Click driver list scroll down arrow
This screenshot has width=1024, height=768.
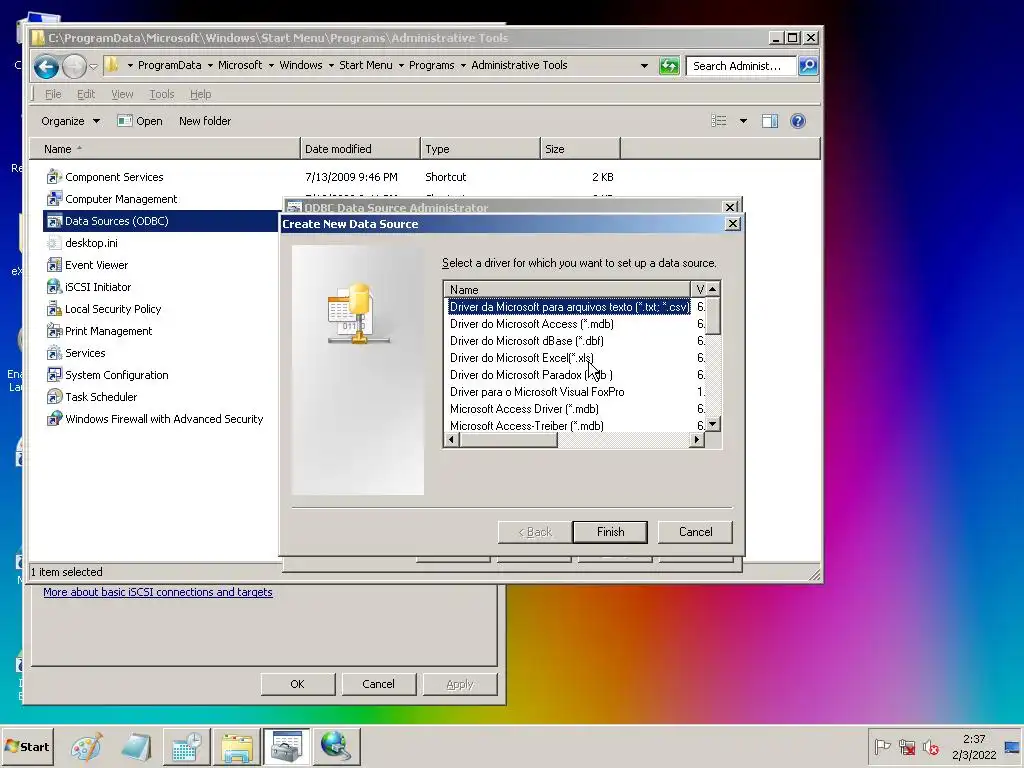713,424
